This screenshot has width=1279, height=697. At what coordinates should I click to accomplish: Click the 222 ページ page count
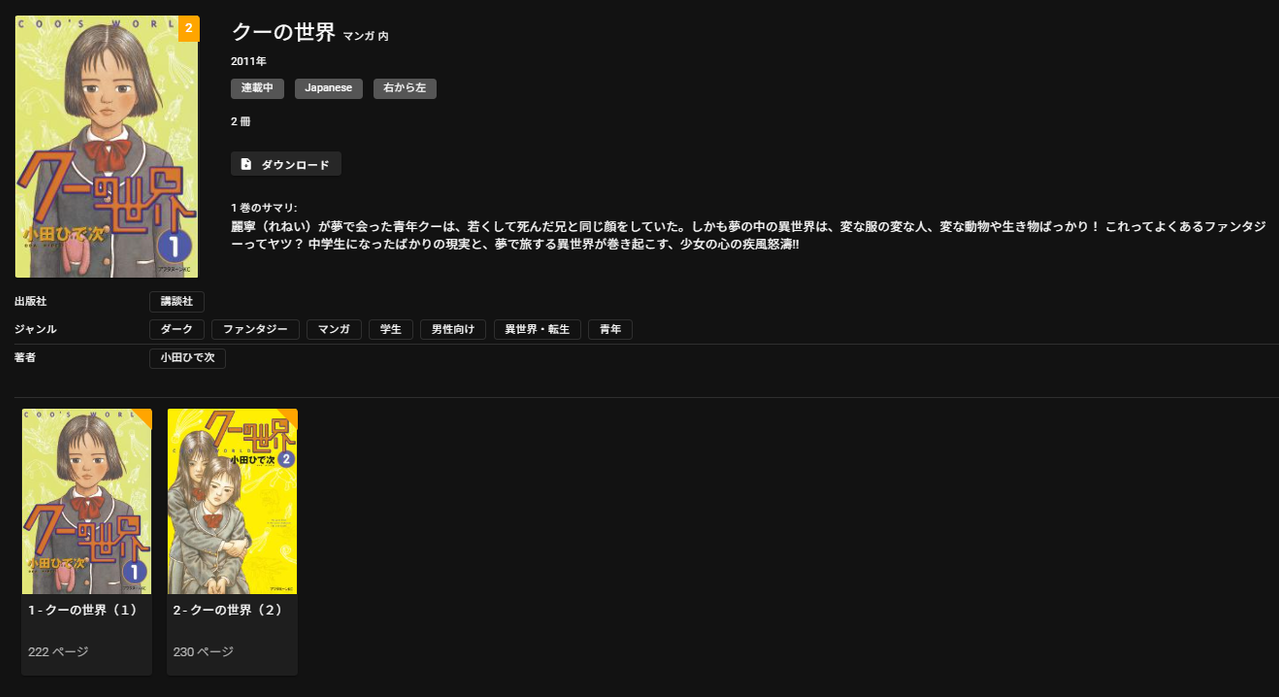(x=58, y=652)
